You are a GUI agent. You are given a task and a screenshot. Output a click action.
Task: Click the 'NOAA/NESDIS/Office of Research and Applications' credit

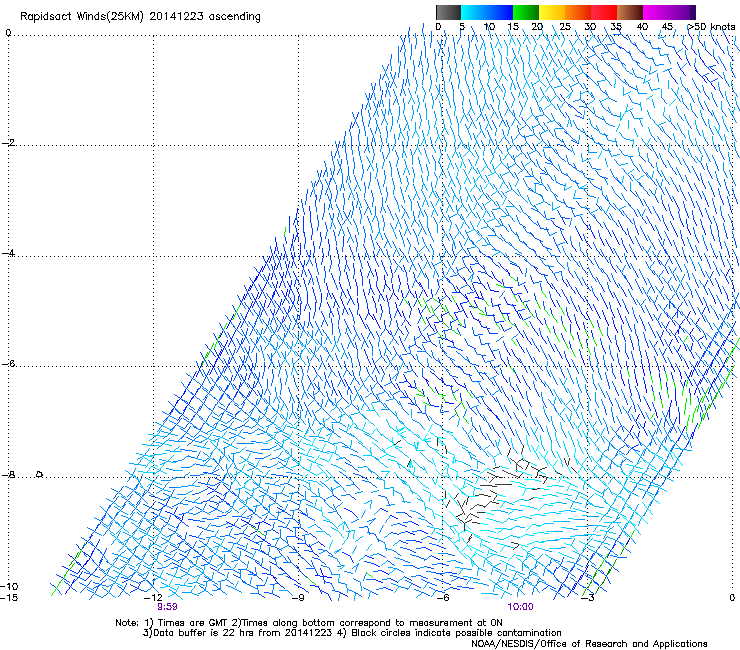click(x=589, y=644)
